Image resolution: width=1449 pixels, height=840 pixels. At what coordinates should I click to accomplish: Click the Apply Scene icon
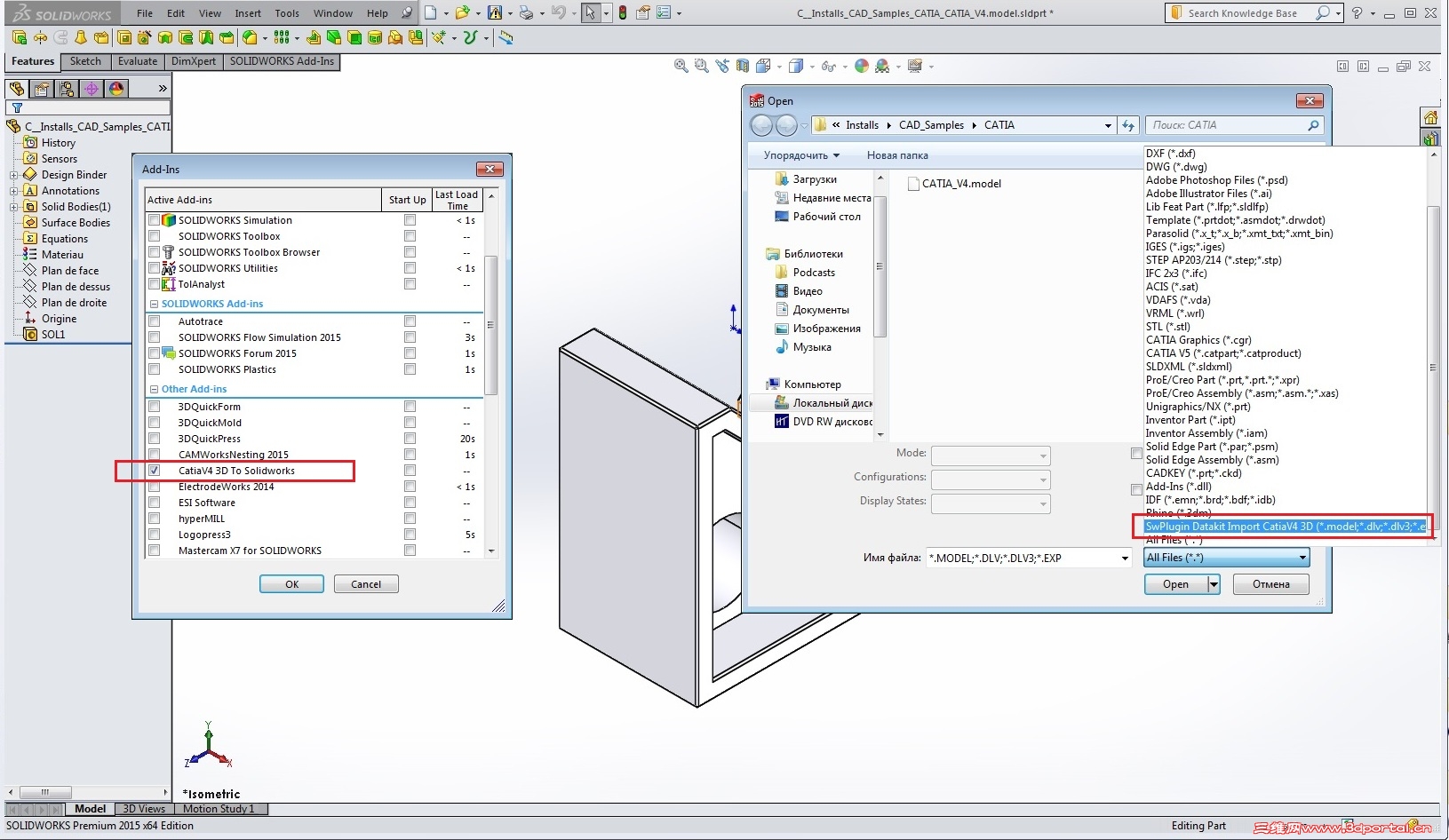[x=882, y=66]
